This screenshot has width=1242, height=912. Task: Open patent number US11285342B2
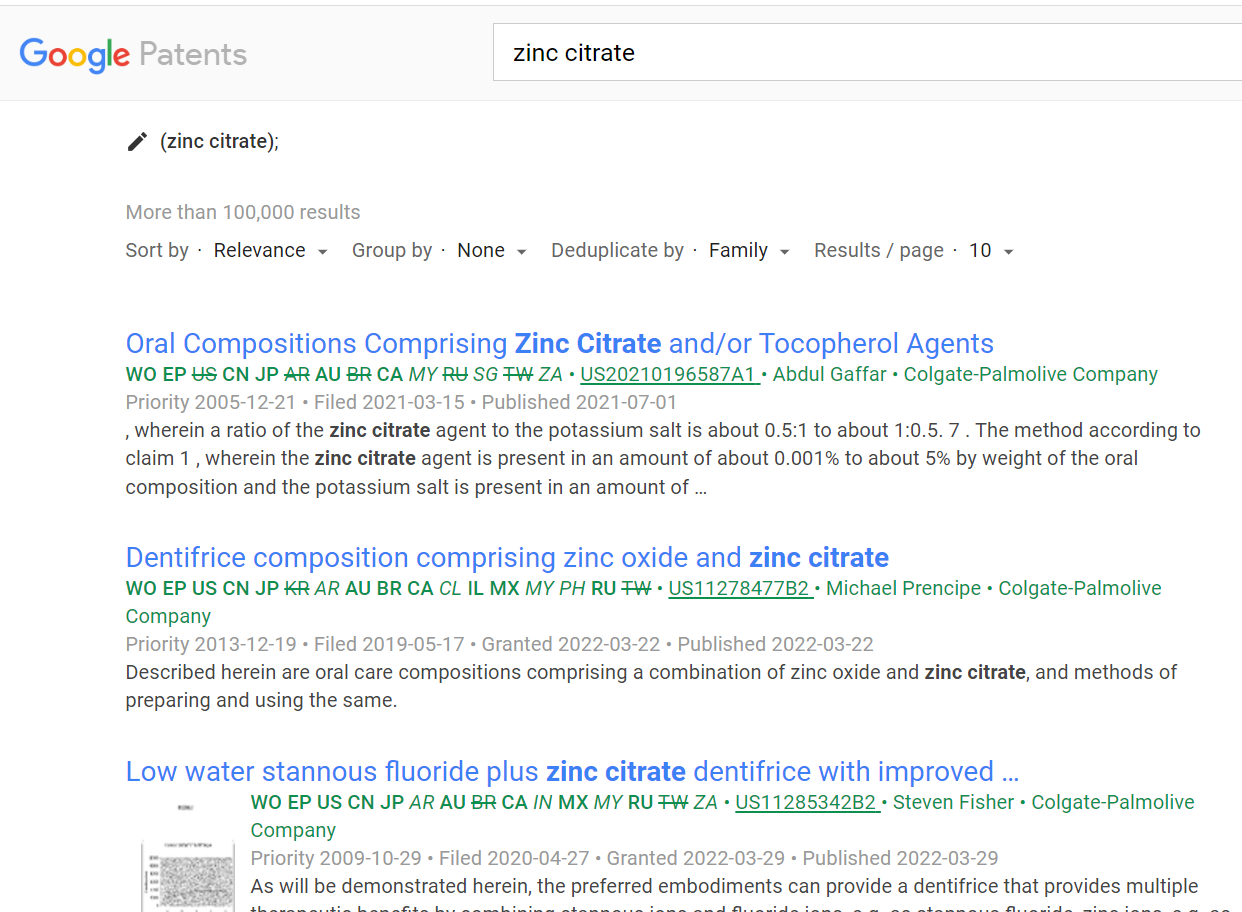point(808,803)
